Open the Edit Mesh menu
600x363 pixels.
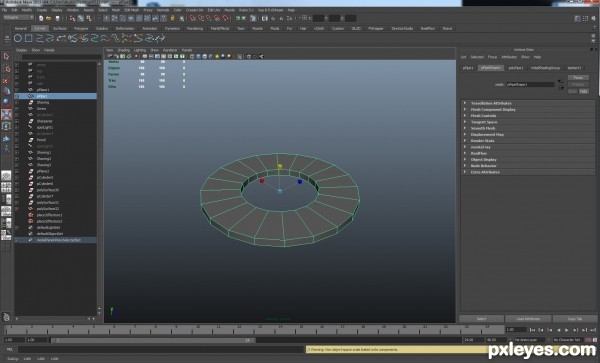pyautogui.click(x=132, y=10)
